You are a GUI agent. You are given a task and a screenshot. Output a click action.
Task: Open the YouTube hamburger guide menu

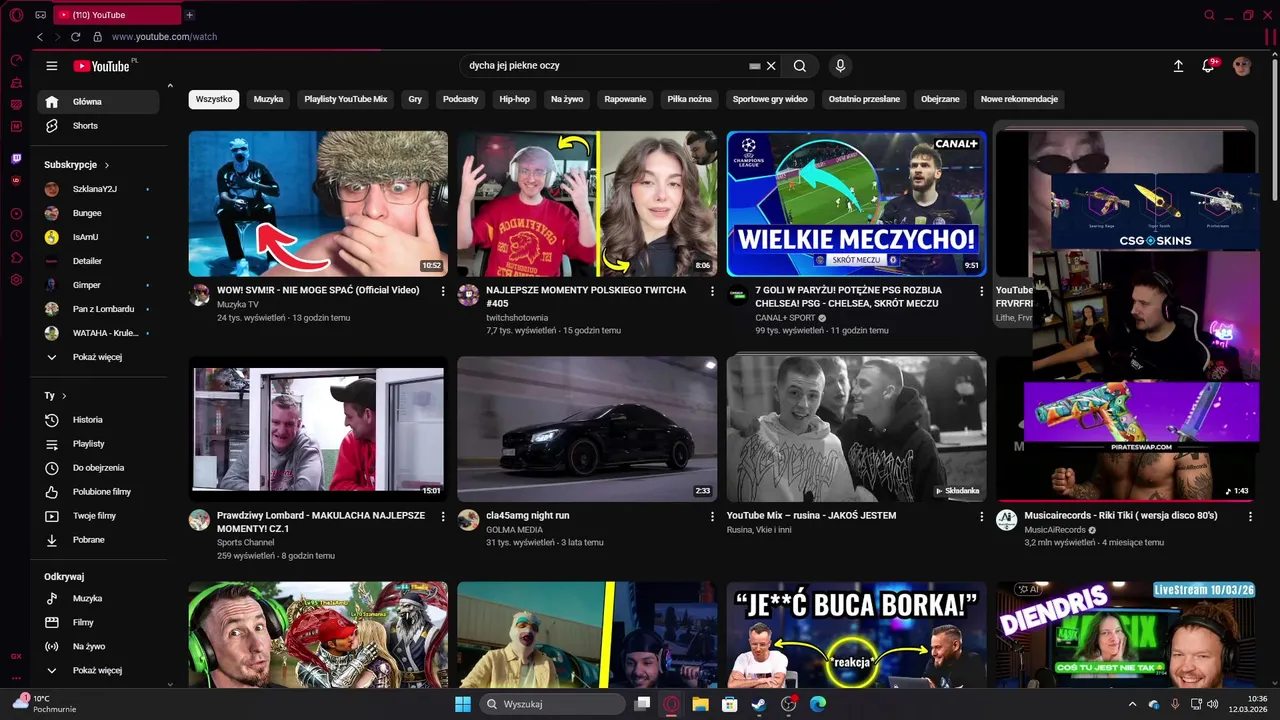click(52, 66)
